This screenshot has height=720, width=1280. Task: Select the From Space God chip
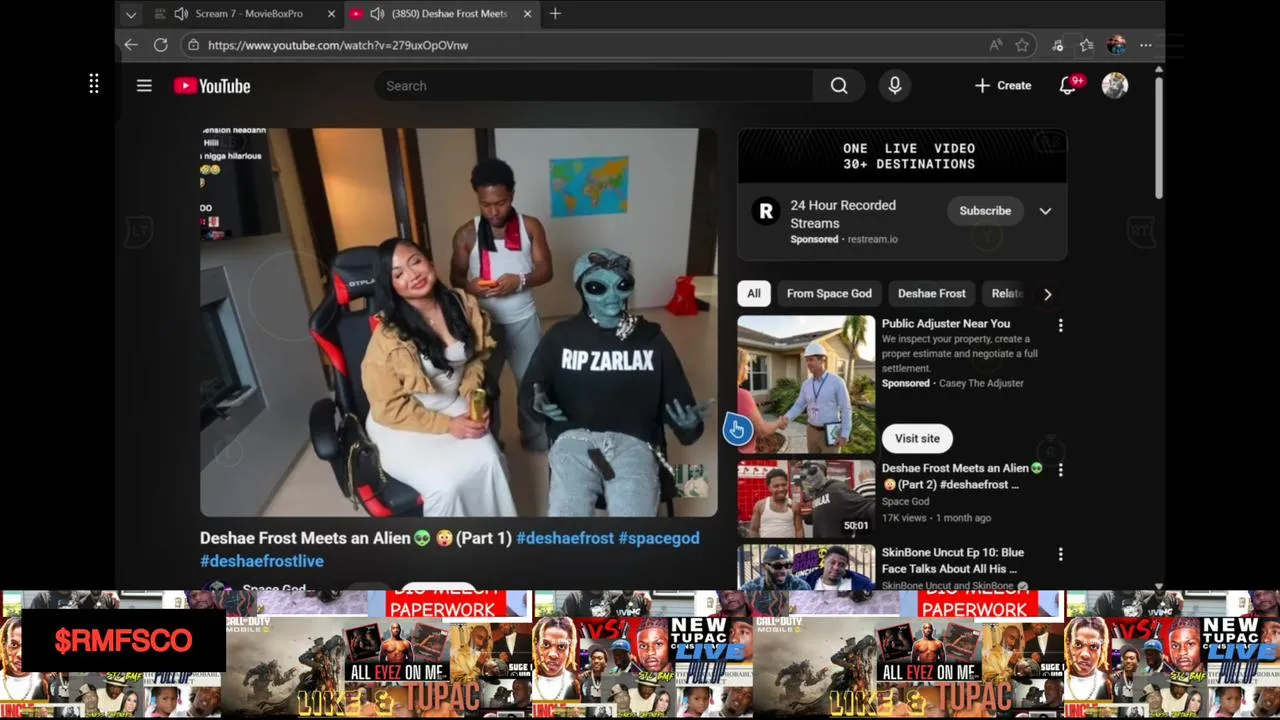pos(829,293)
